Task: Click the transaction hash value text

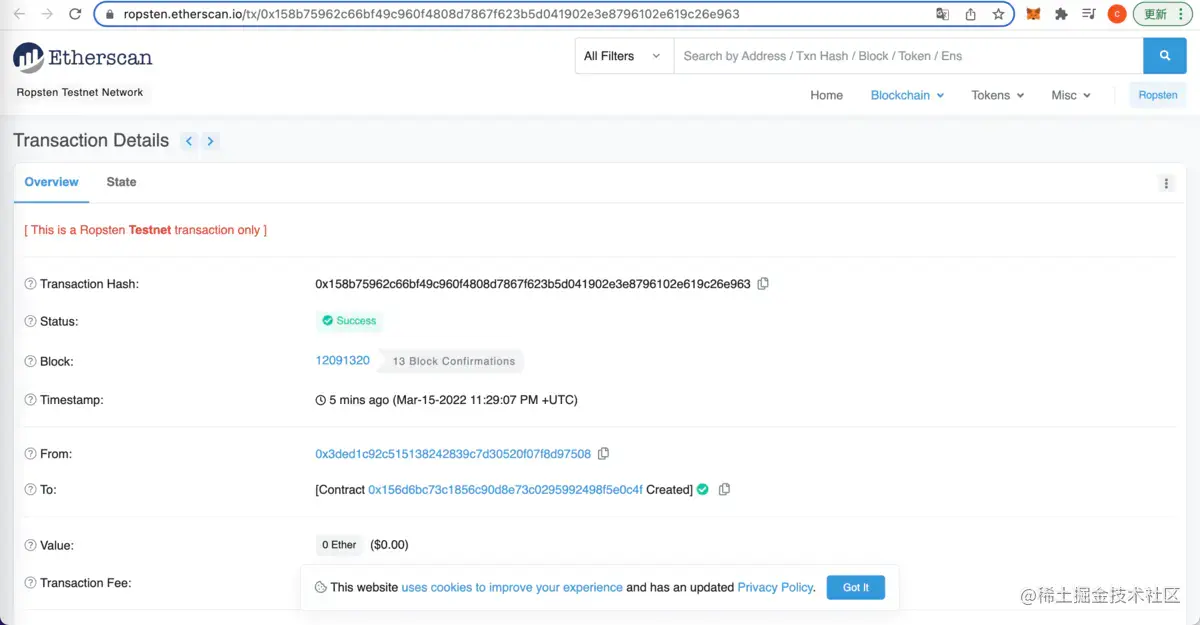Action: [533, 284]
